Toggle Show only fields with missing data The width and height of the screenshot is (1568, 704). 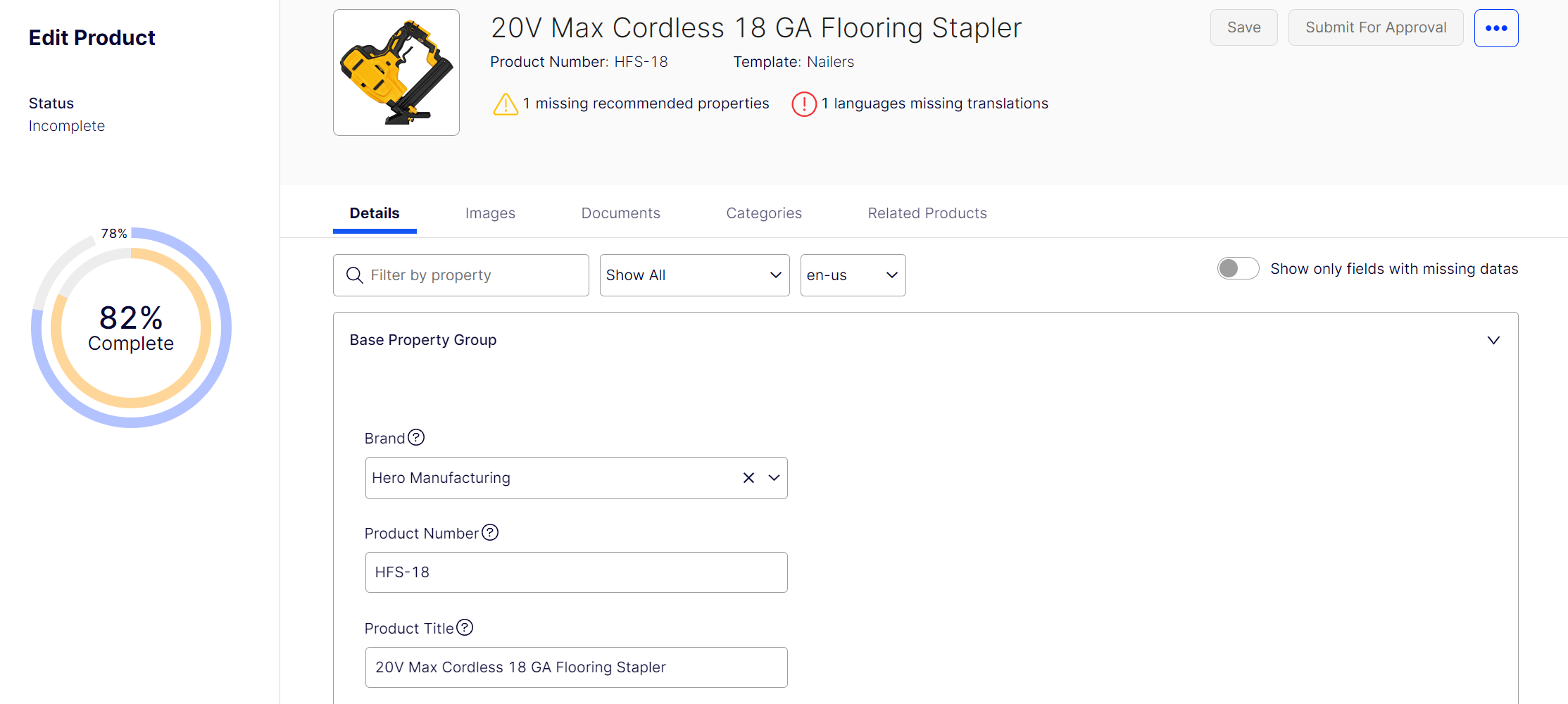(x=1238, y=268)
